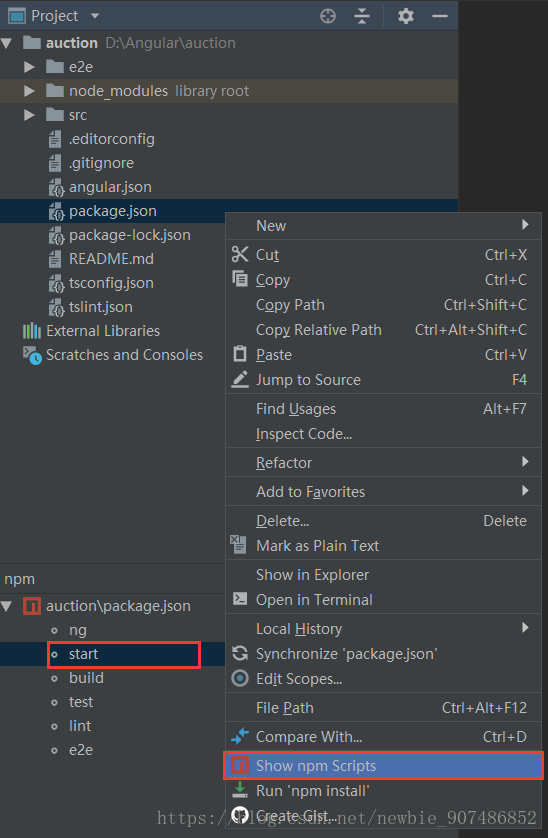548x838 pixels.
Task: Choose Show in Explorer
Action: (x=383, y=575)
